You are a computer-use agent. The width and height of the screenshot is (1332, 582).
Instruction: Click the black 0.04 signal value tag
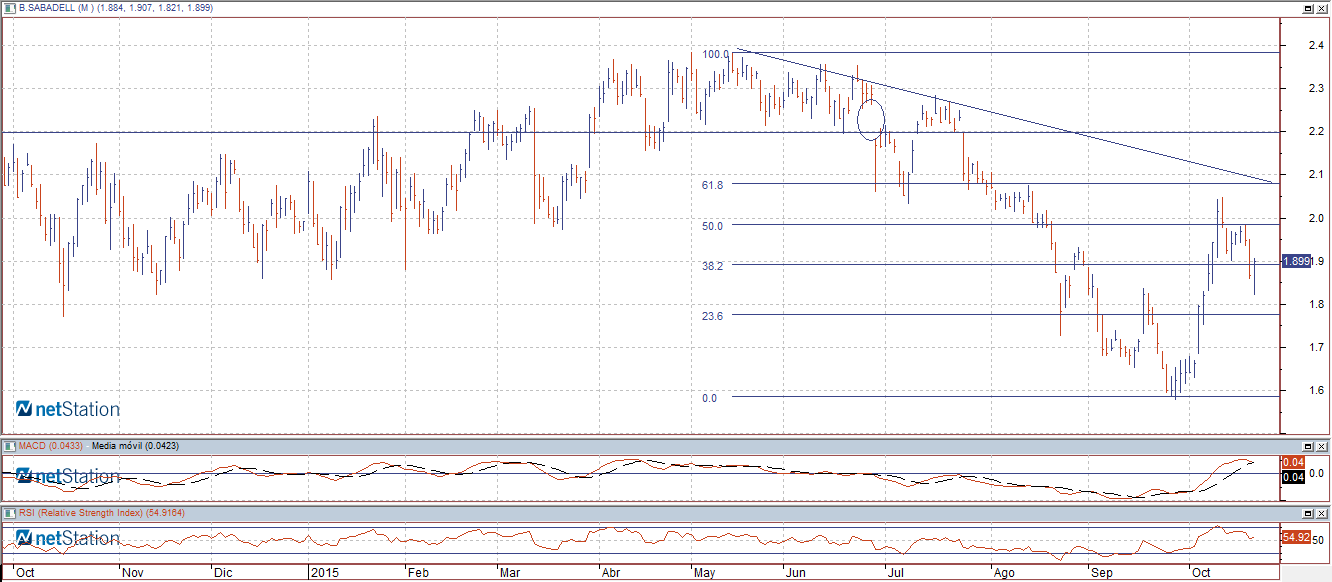click(x=1292, y=477)
